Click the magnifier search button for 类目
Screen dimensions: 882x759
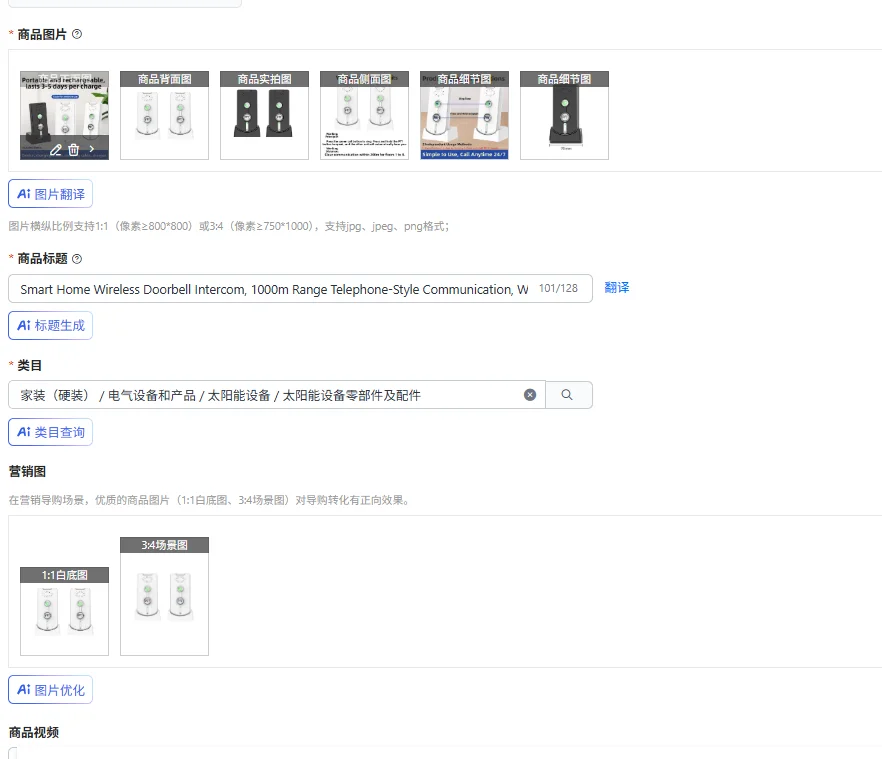pyautogui.click(x=568, y=395)
